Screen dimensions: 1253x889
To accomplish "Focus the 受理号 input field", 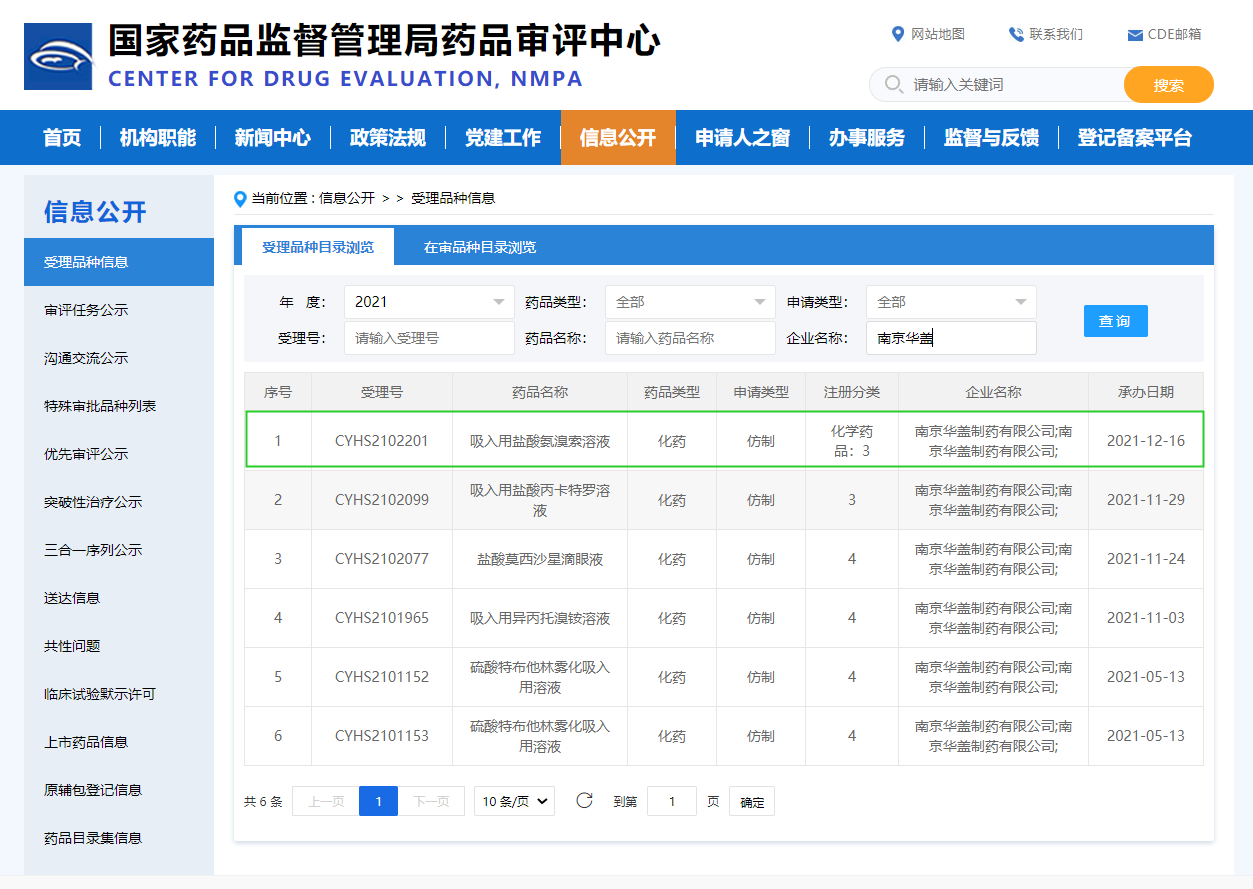I will tap(429, 338).
